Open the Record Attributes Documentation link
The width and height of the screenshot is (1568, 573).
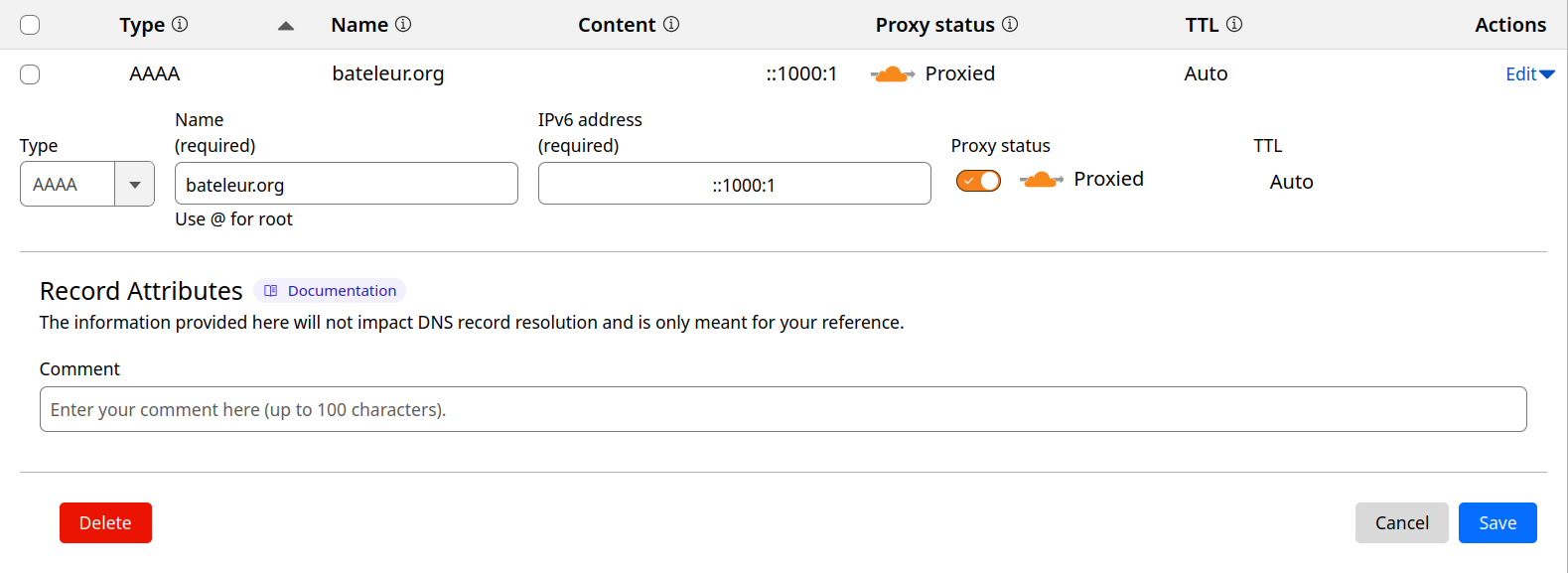coord(342,290)
